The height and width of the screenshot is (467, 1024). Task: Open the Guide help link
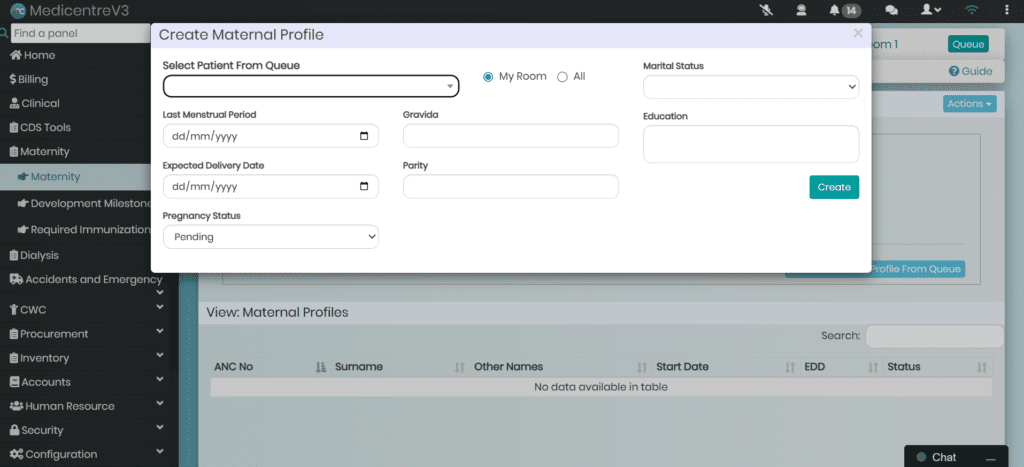pyautogui.click(x=970, y=72)
